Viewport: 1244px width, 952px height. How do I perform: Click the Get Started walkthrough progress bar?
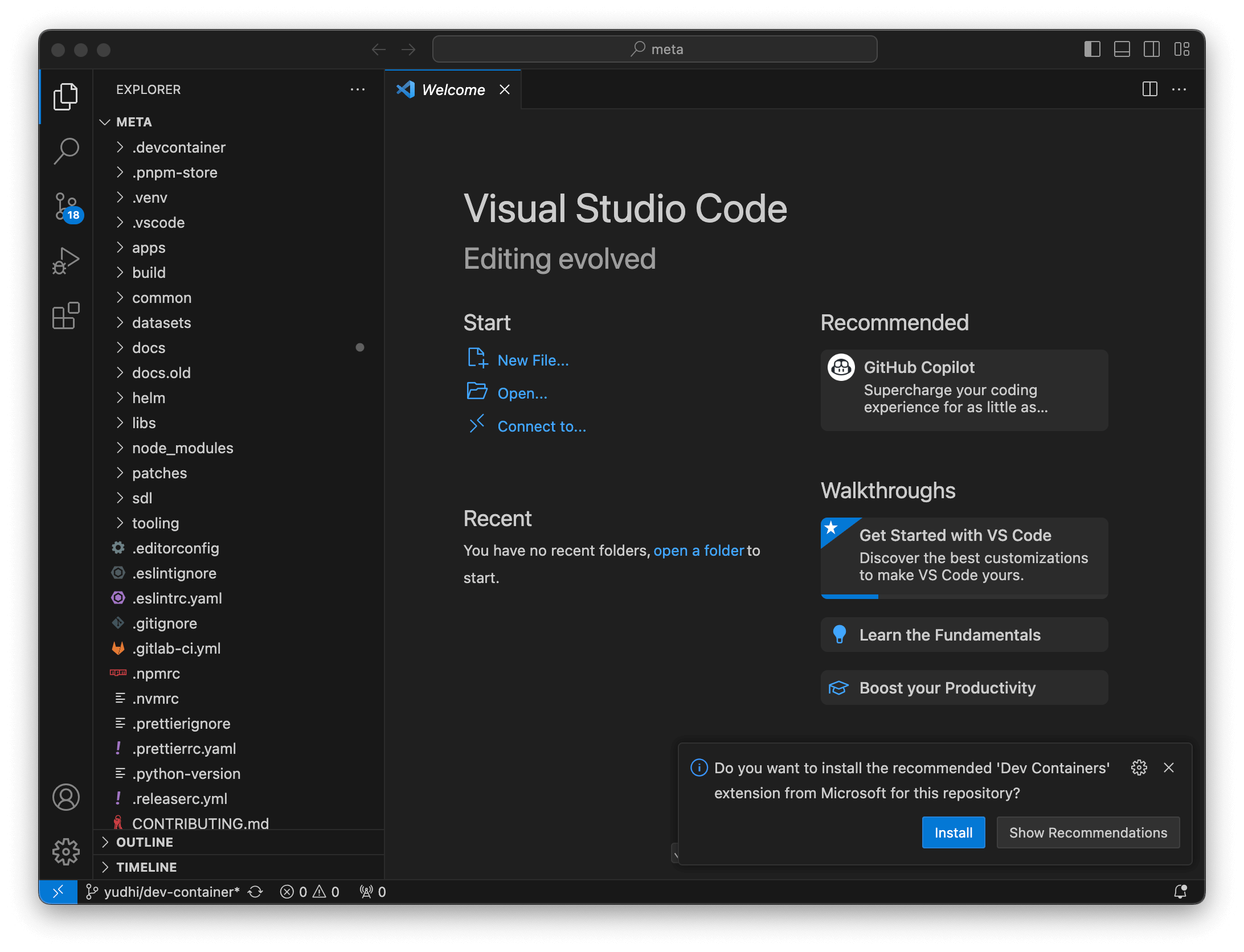click(x=849, y=596)
